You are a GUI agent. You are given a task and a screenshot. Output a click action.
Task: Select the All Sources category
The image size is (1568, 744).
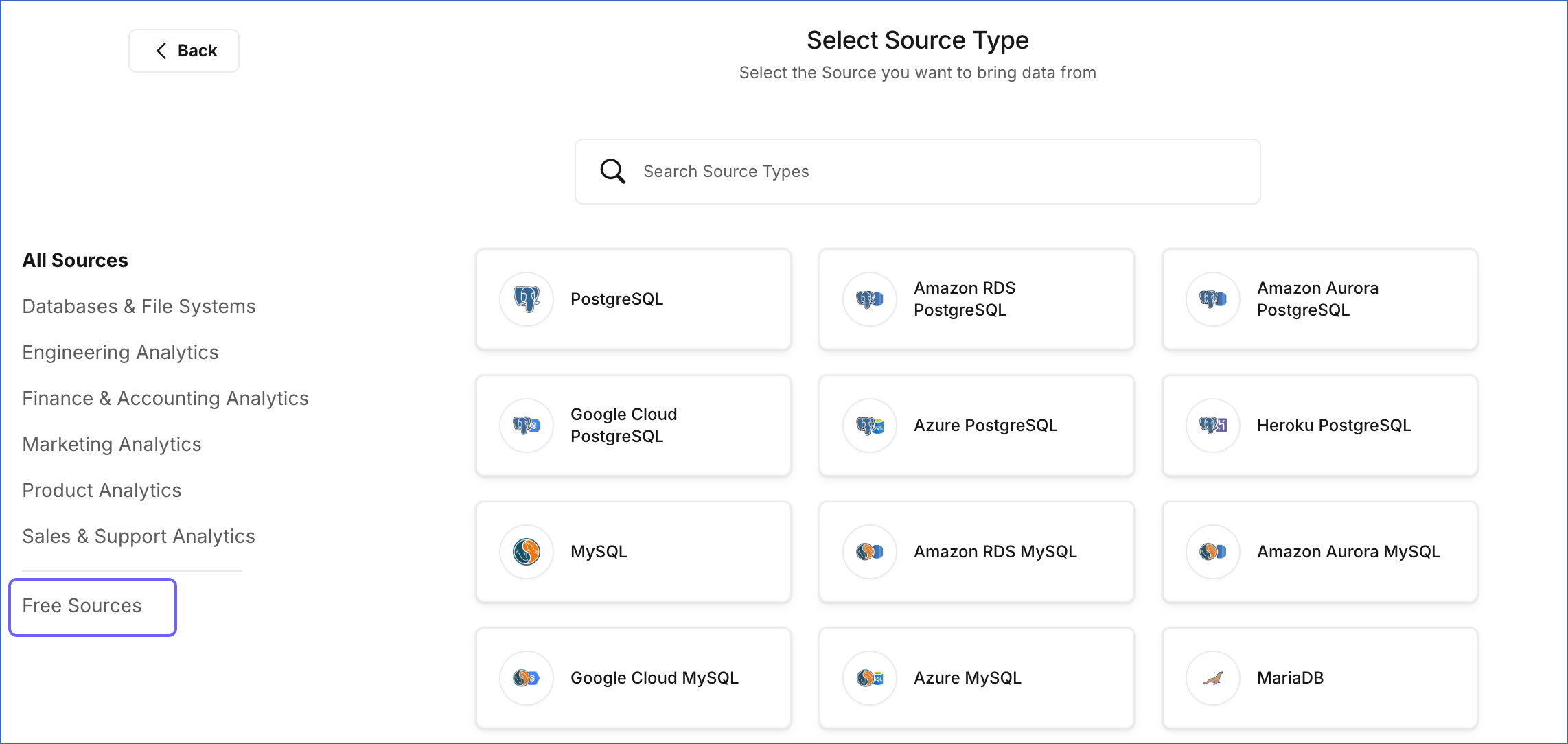[76, 261]
